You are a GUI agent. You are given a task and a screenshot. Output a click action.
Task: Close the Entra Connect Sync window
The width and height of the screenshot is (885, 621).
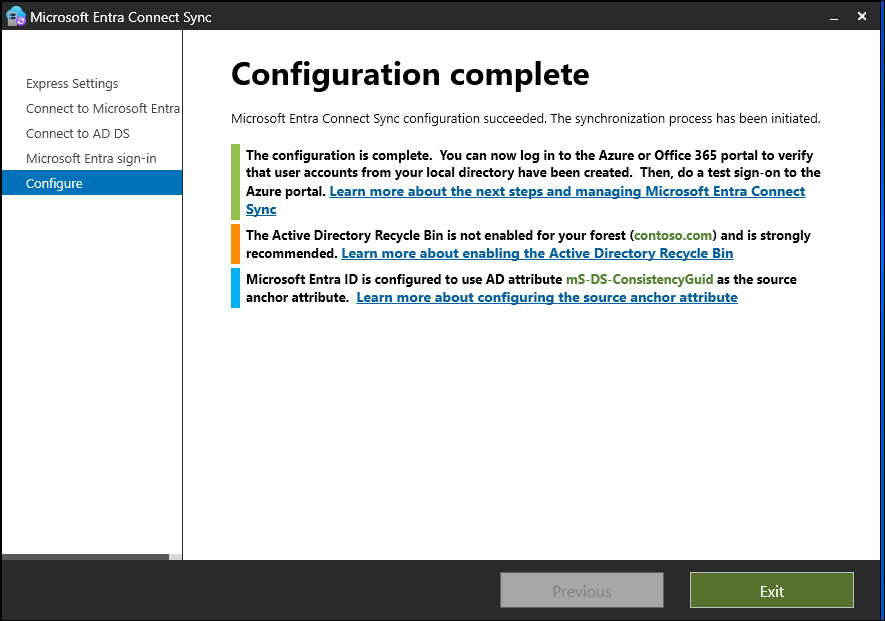point(862,16)
